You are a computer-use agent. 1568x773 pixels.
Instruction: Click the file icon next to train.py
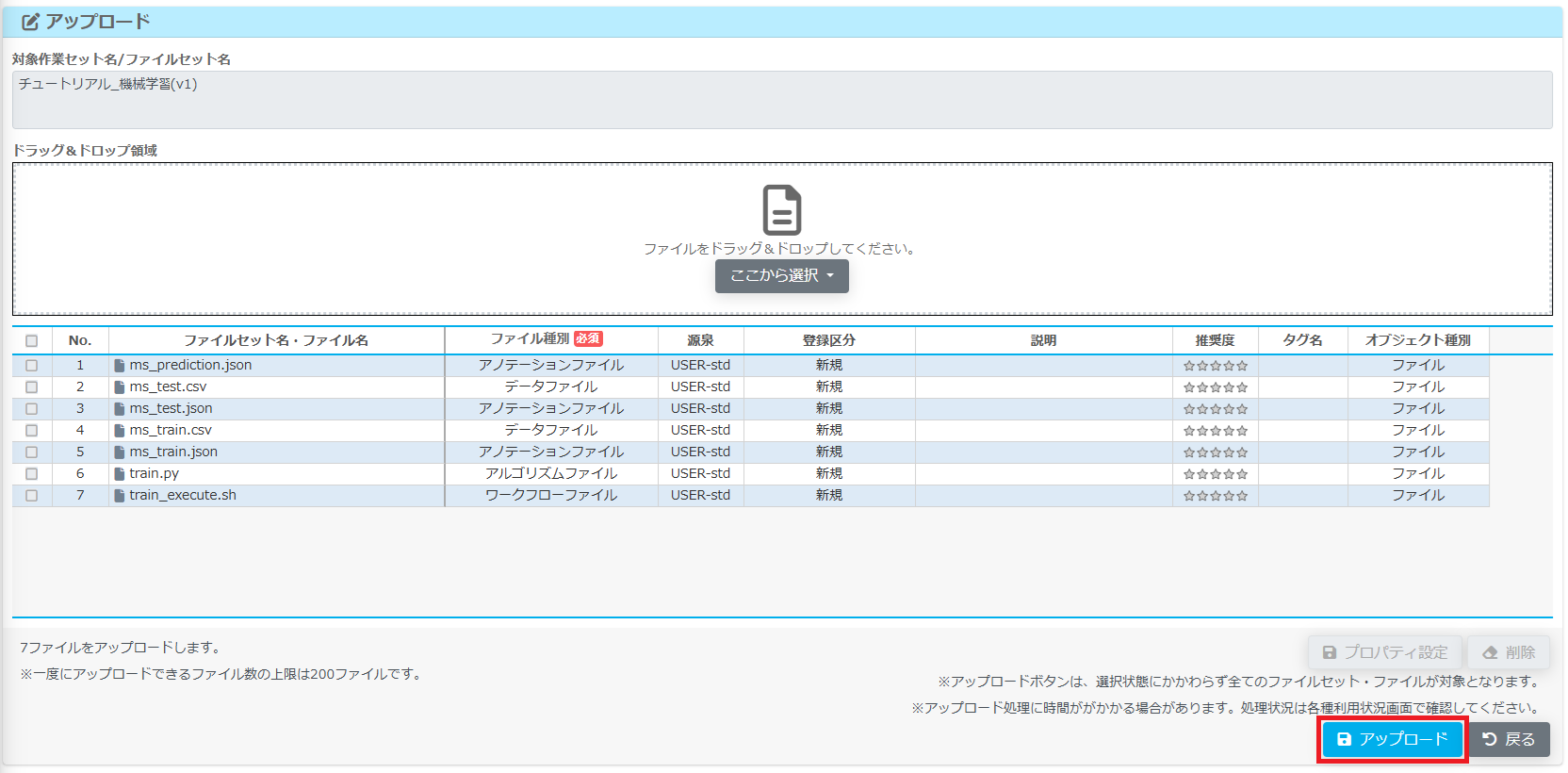click(120, 474)
